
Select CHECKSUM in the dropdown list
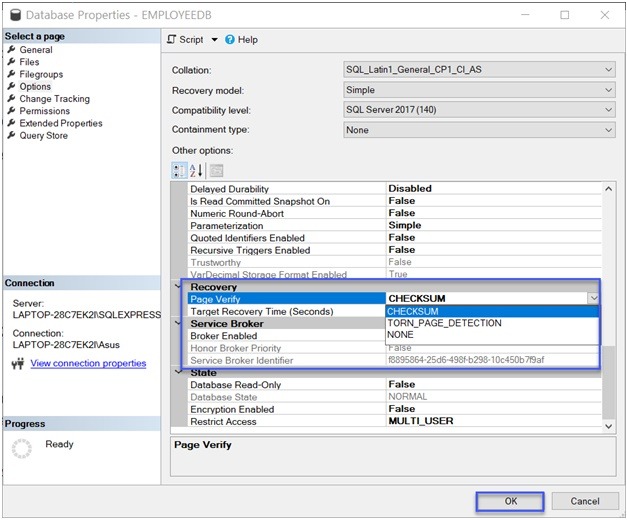pyautogui.click(x=492, y=312)
